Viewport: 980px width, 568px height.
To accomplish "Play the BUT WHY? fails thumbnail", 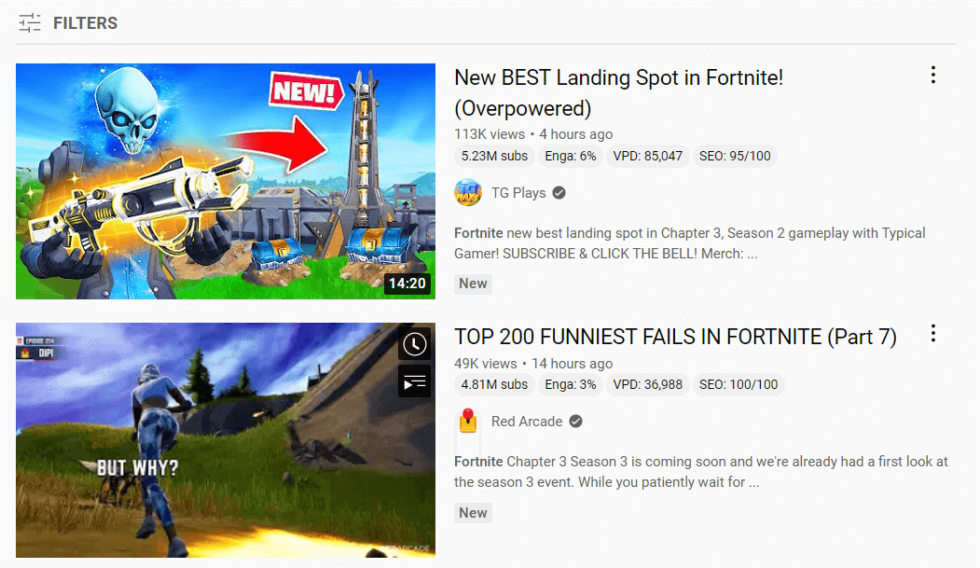I will coord(226,440).
